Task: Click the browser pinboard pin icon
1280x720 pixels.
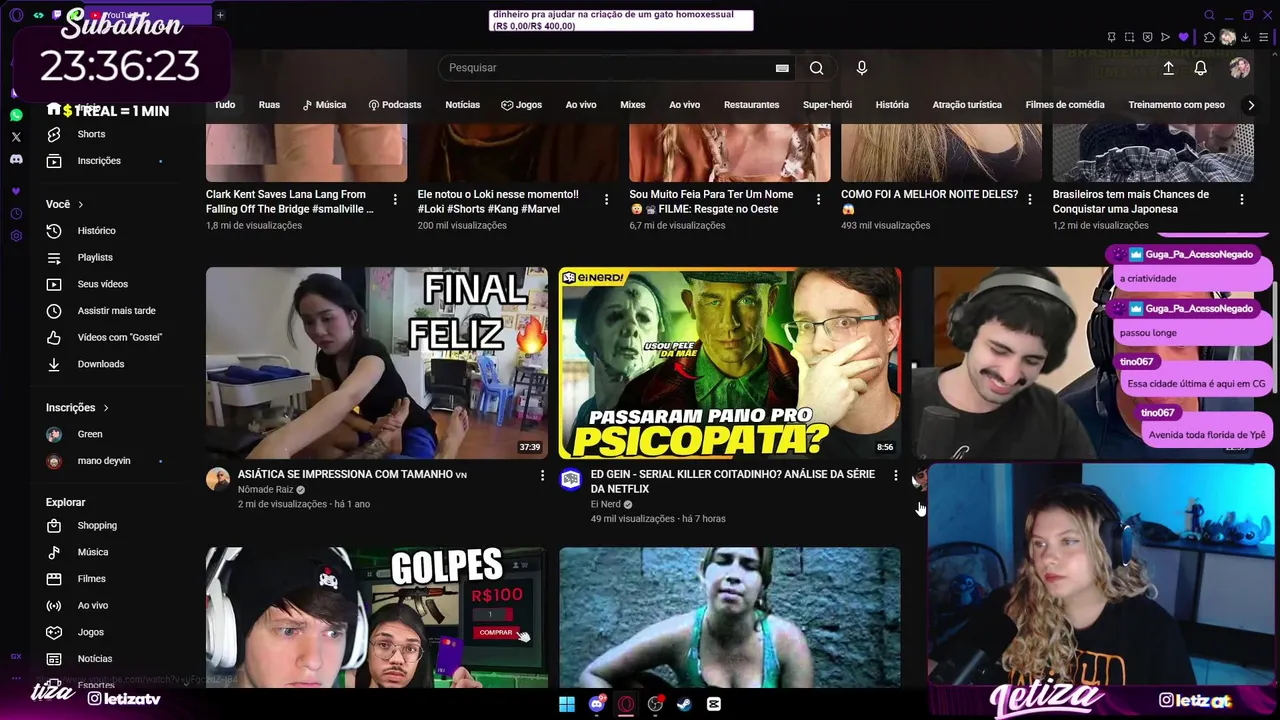Action: [x=1111, y=37]
